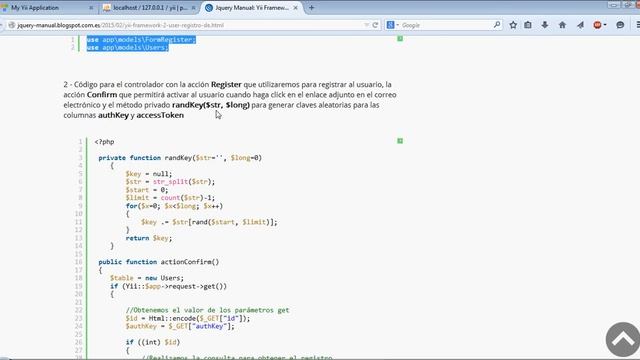Image resolution: width=640 pixels, height=360 pixels.
Task: Click the bold word authKey
Action: point(113,115)
